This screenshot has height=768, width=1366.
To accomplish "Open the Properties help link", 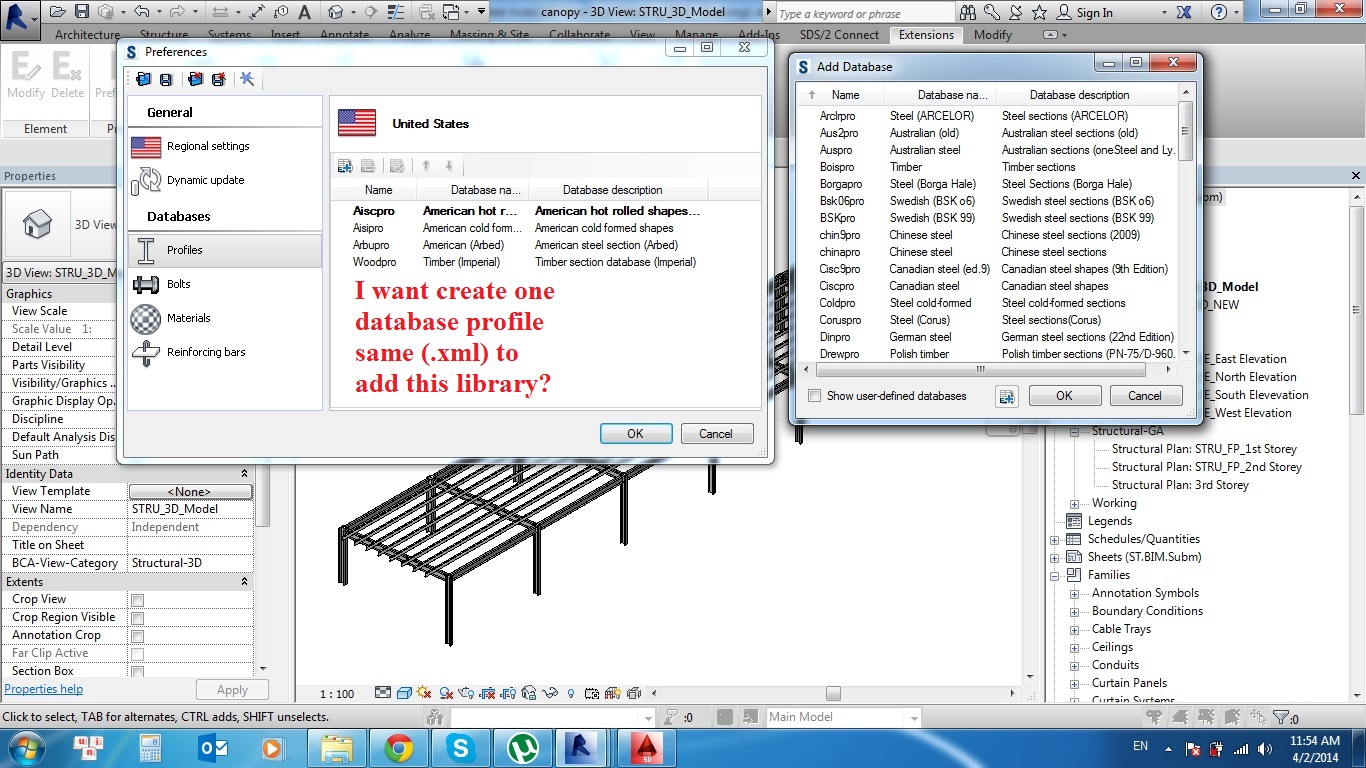I will [x=44, y=689].
